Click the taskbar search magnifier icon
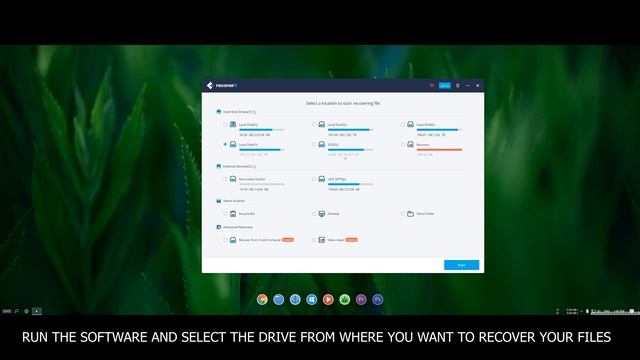This screenshot has width=640, height=360. (x=16, y=311)
